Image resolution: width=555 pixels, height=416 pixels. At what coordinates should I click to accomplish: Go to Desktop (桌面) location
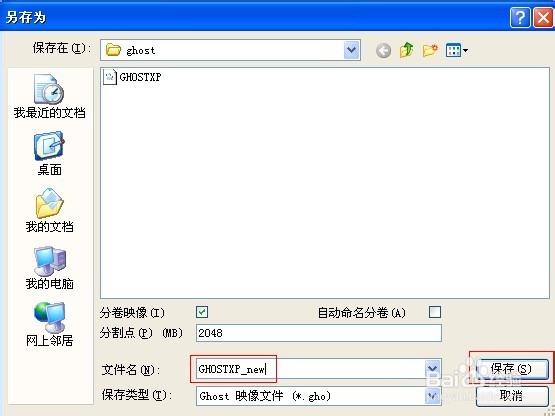[49, 154]
